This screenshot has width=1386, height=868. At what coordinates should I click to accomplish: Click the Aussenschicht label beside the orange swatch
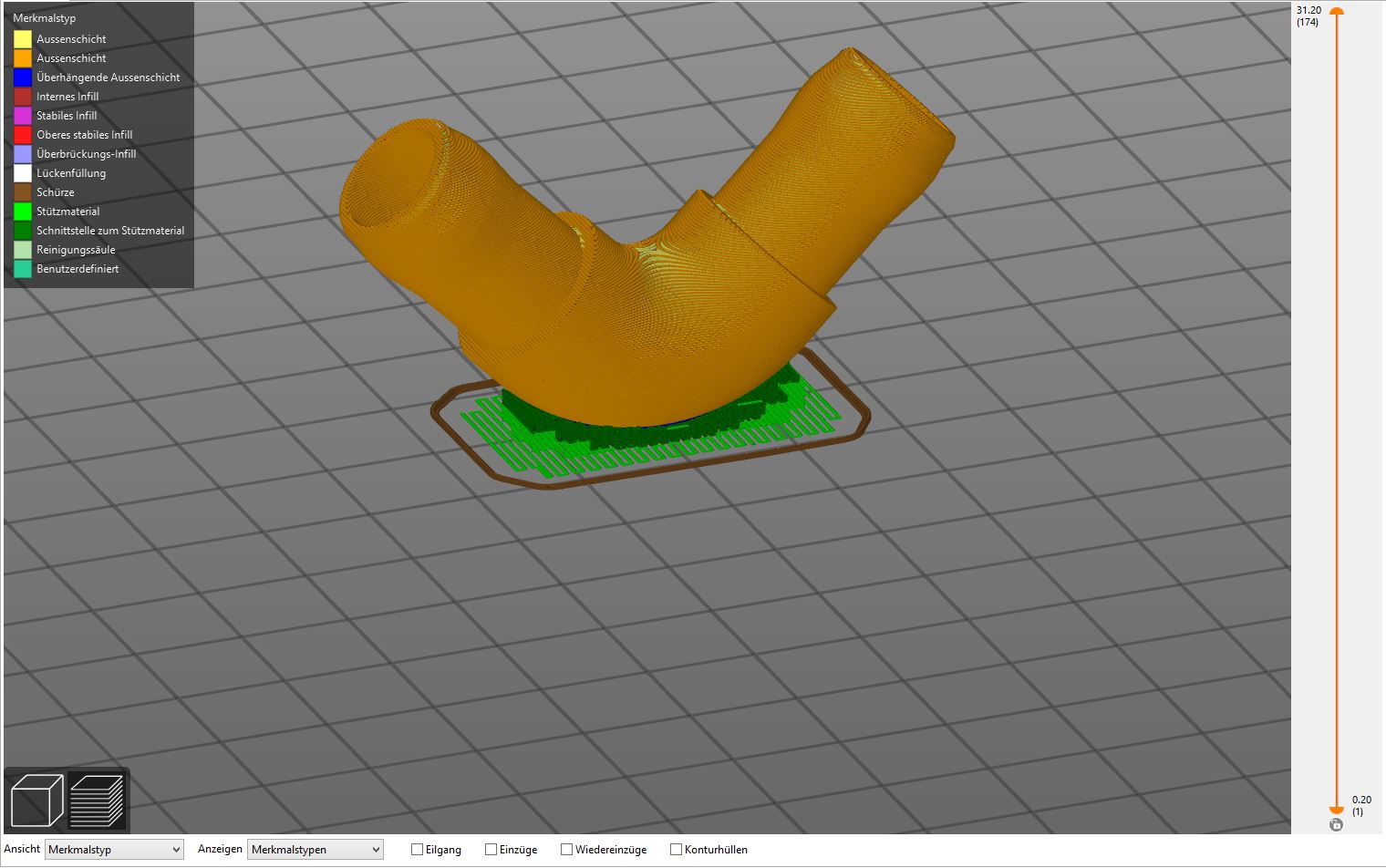[71, 58]
